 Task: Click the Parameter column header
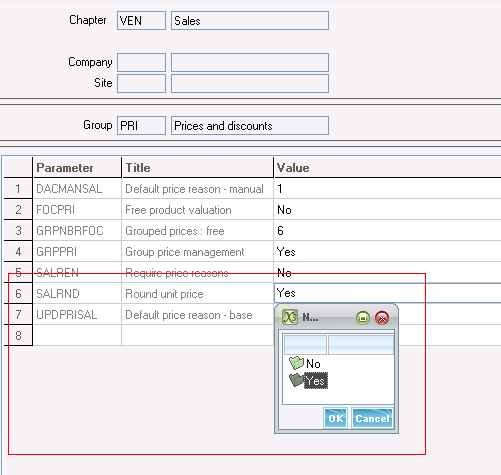tap(77, 168)
